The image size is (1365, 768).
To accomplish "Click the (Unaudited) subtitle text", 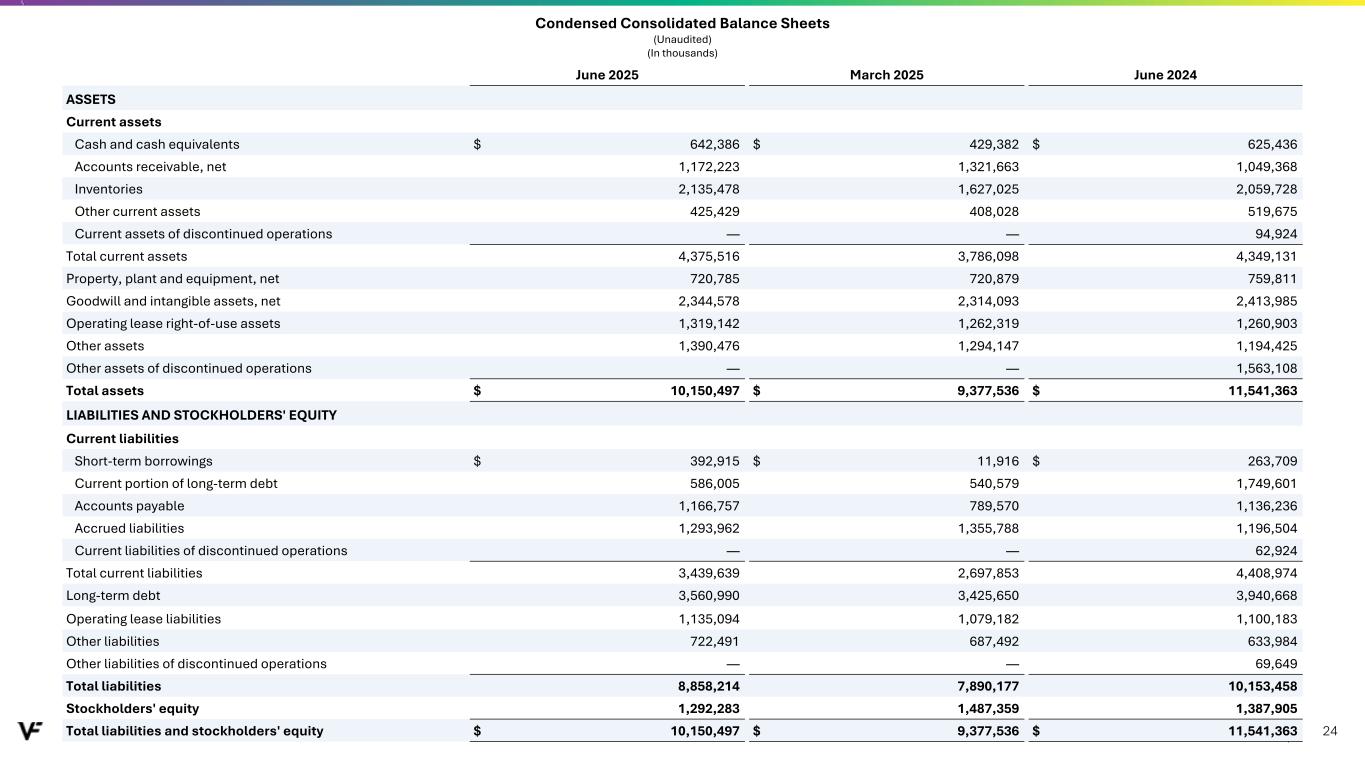I will (682, 39).
